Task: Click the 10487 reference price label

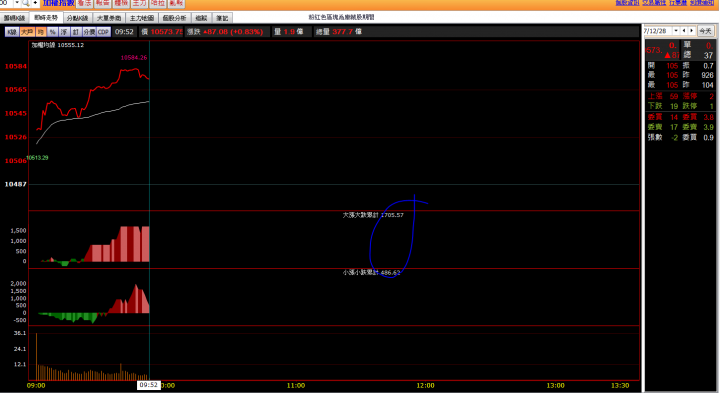Action: coord(16,184)
